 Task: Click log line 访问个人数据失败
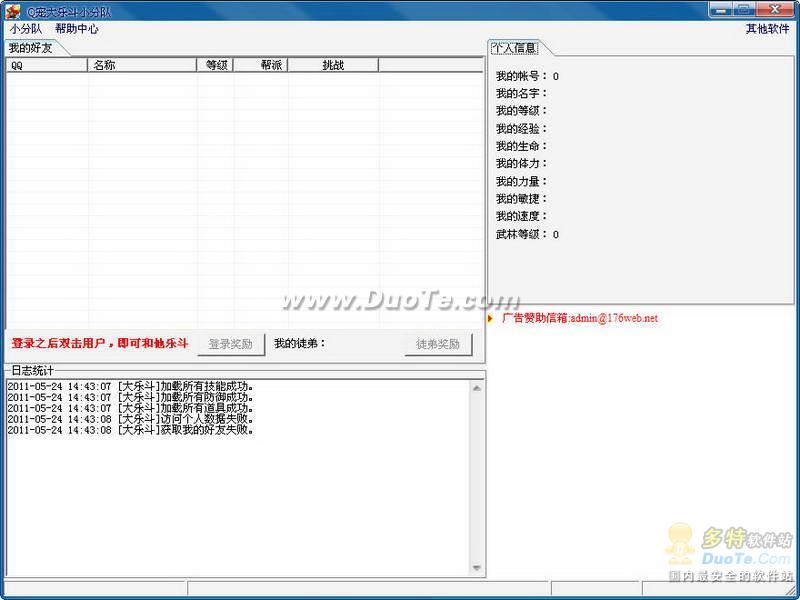131,419
